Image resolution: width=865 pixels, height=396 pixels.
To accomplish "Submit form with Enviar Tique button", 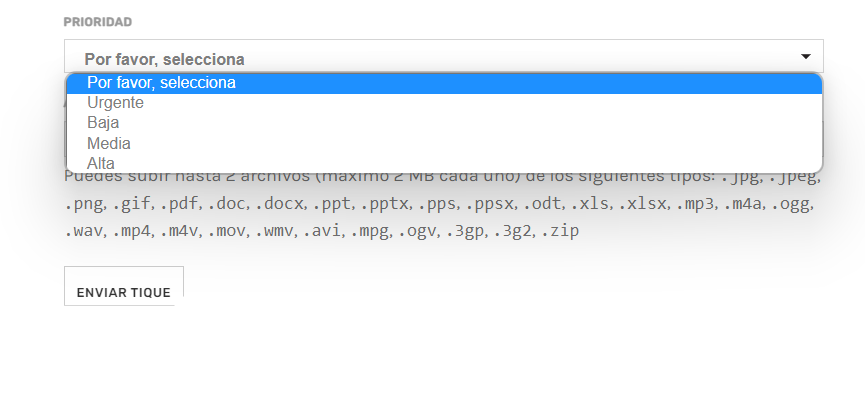I will [x=124, y=286].
